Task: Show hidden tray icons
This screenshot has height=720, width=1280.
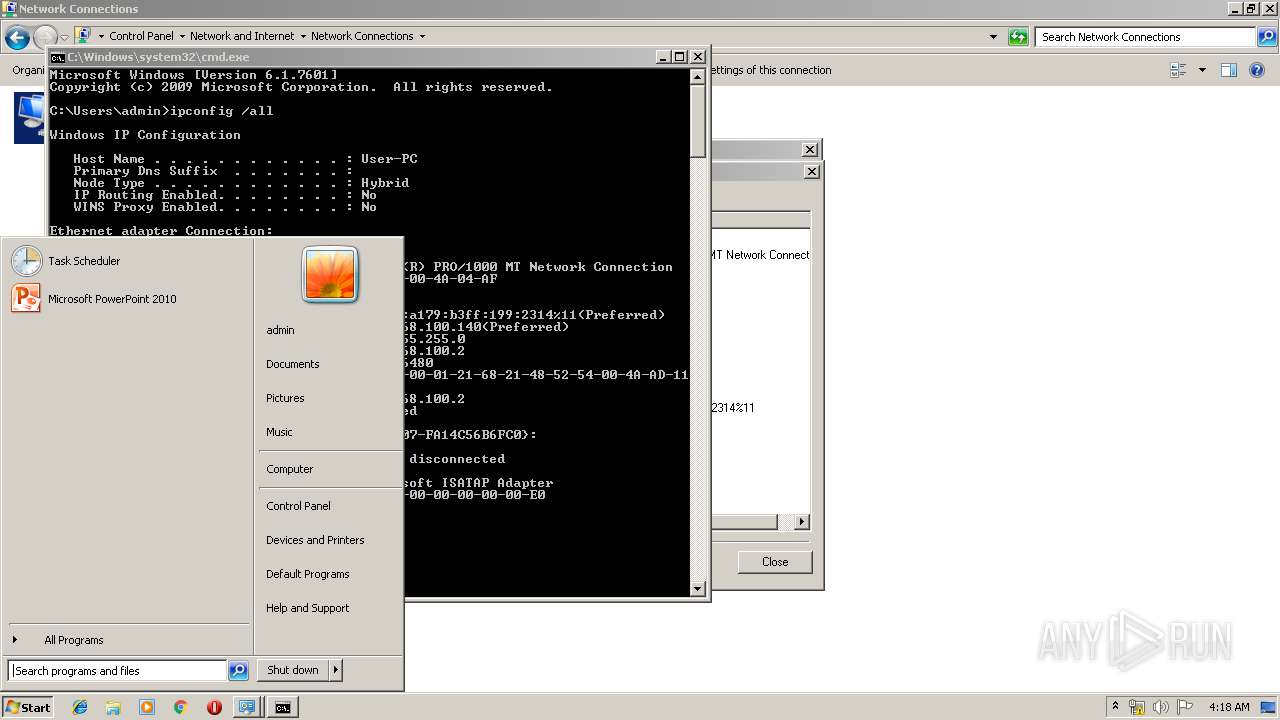Action: pyautogui.click(x=1115, y=707)
